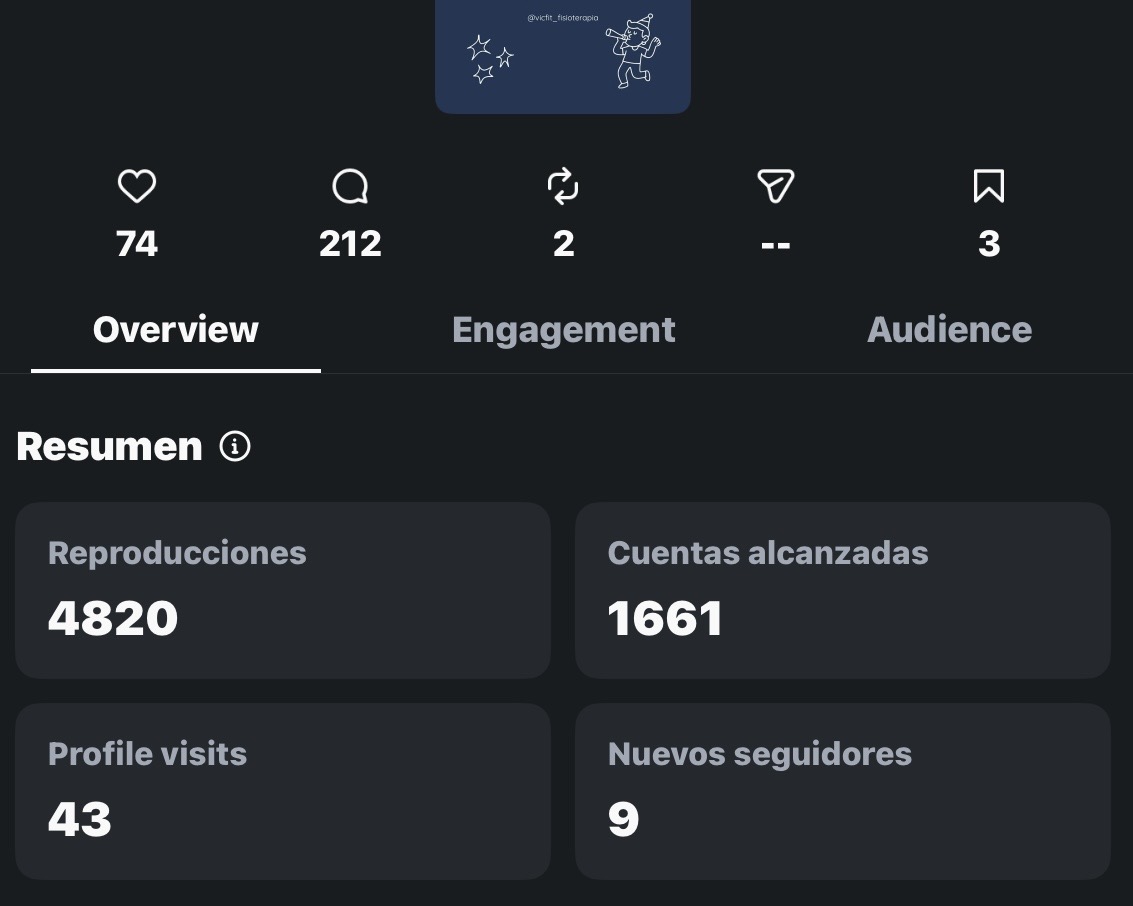Click the Resumen heading
Screen dimensions: 1133x906
click(109, 446)
